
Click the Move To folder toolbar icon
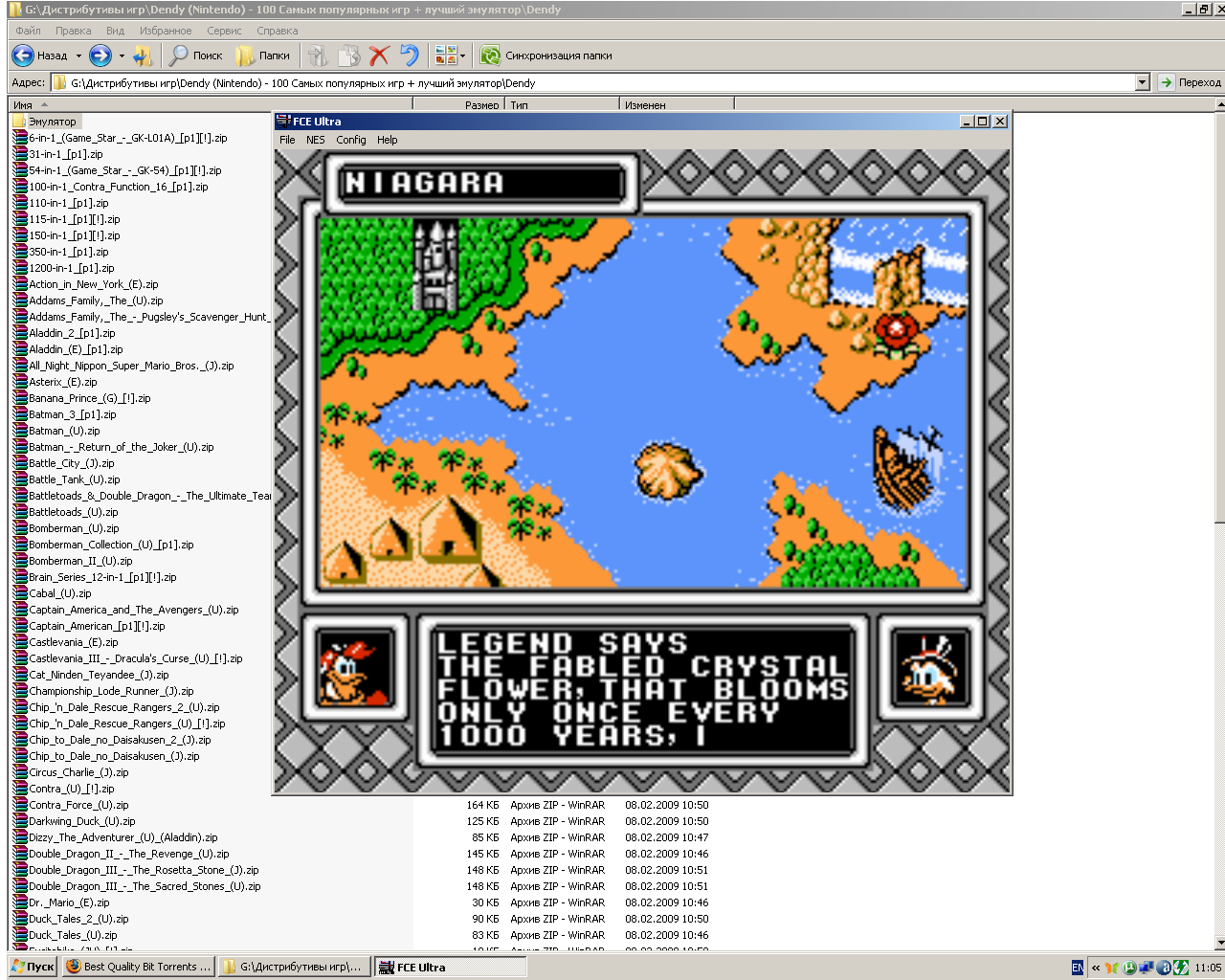point(318,56)
